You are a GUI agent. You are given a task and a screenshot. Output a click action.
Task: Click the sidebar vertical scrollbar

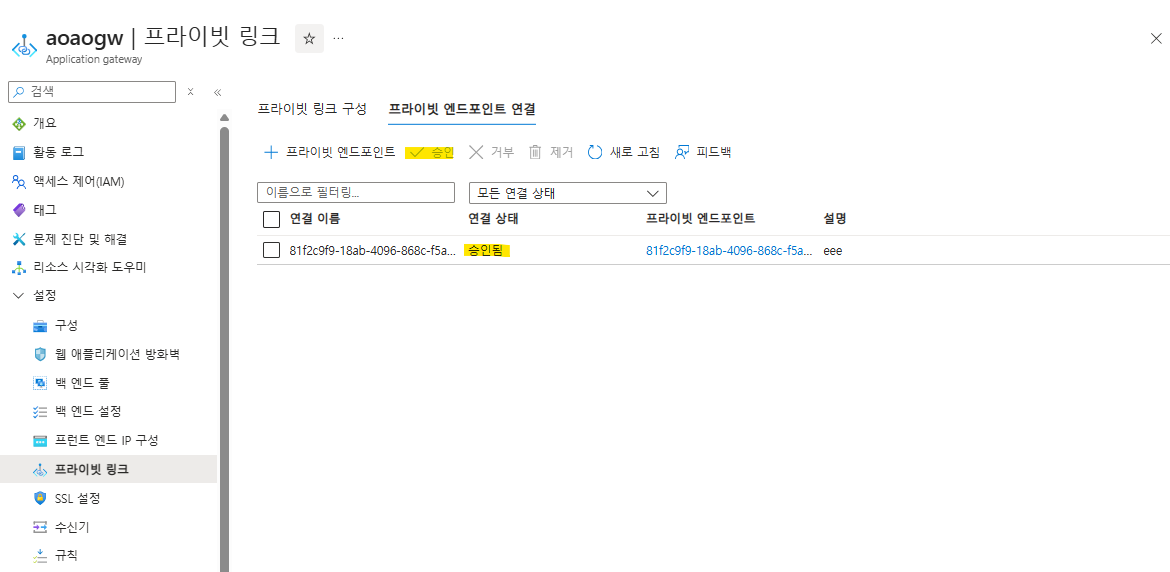pos(224,349)
